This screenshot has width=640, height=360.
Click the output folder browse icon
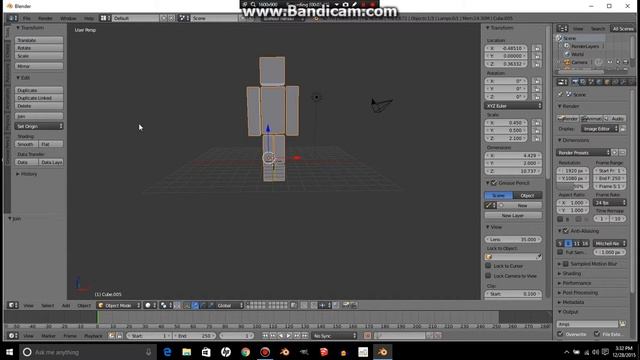[x=622, y=324]
